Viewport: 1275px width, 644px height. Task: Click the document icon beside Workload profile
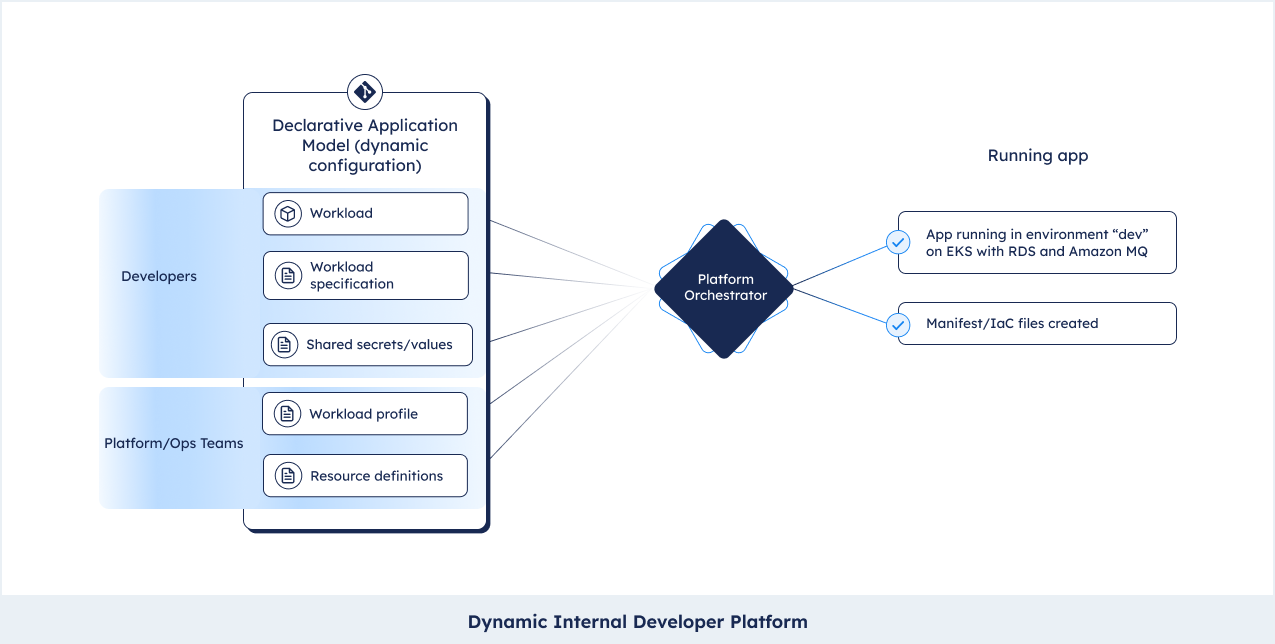tap(288, 414)
